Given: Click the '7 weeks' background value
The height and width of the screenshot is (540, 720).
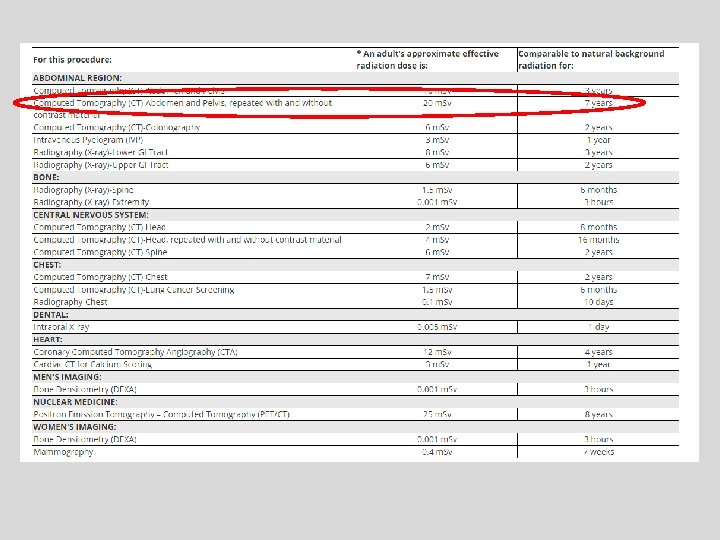Looking at the screenshot, I should (x=598, y=452).
